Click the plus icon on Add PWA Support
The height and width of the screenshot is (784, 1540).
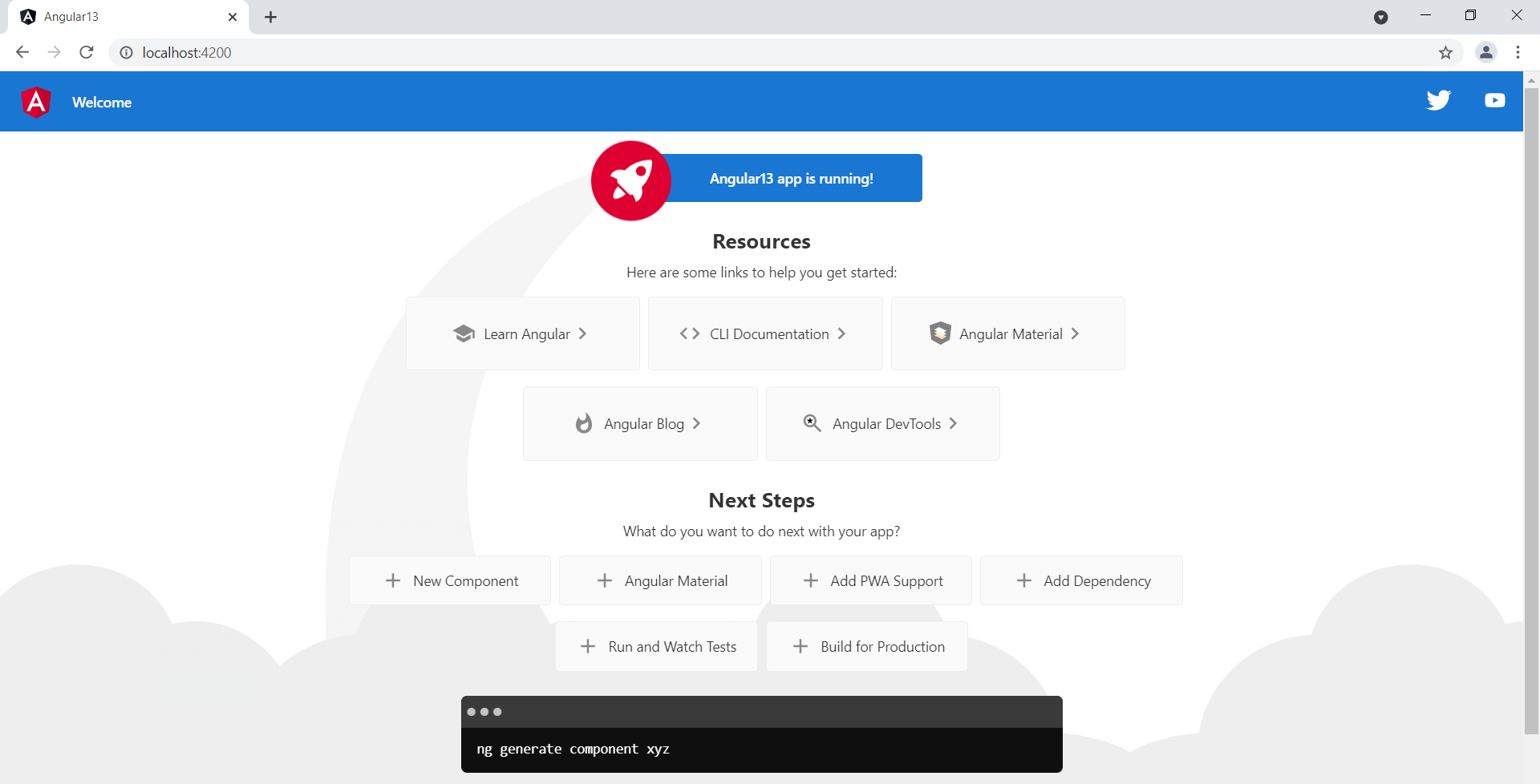[811, 580]
